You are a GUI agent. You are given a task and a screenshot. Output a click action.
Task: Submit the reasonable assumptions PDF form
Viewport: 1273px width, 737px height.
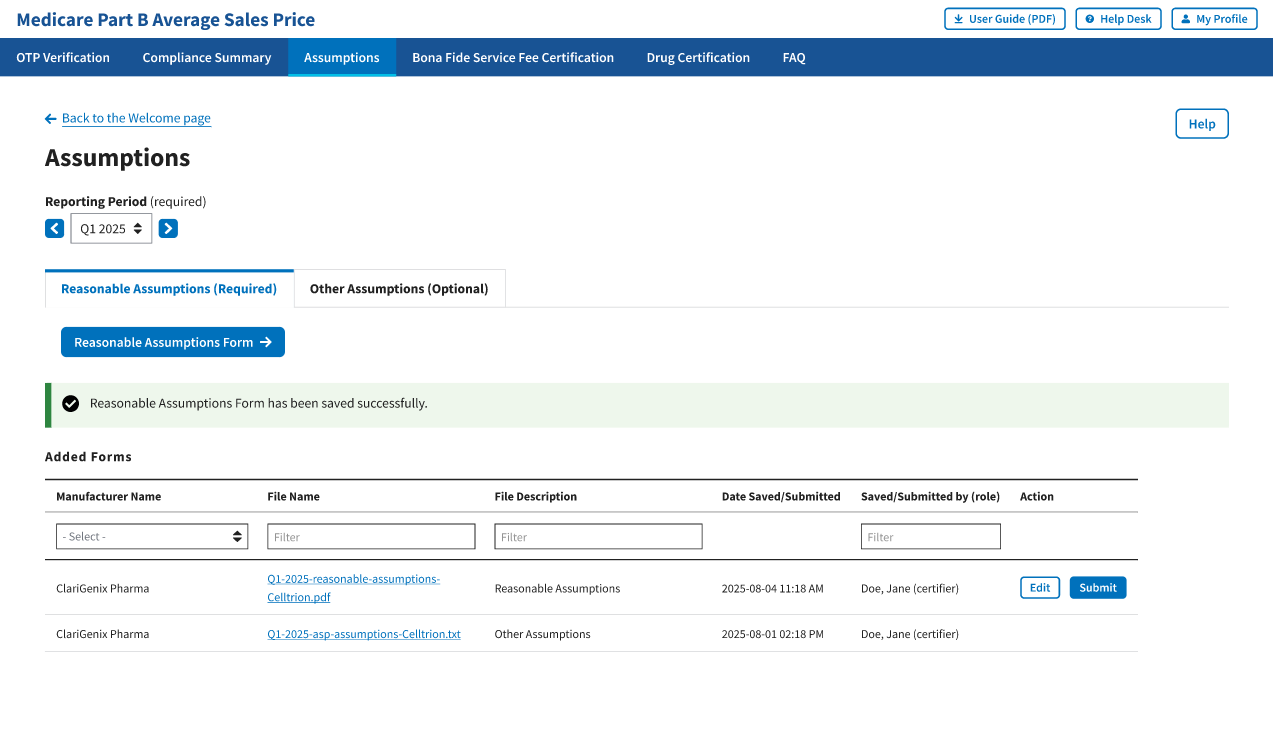(1097, 588)
